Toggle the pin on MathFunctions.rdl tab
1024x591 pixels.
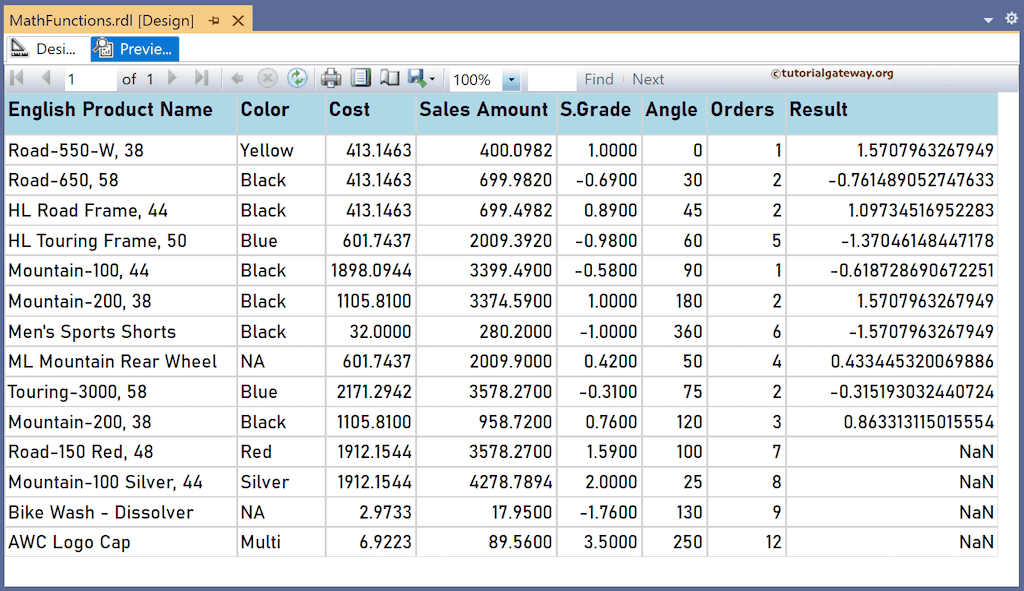(x=213, y=18)
